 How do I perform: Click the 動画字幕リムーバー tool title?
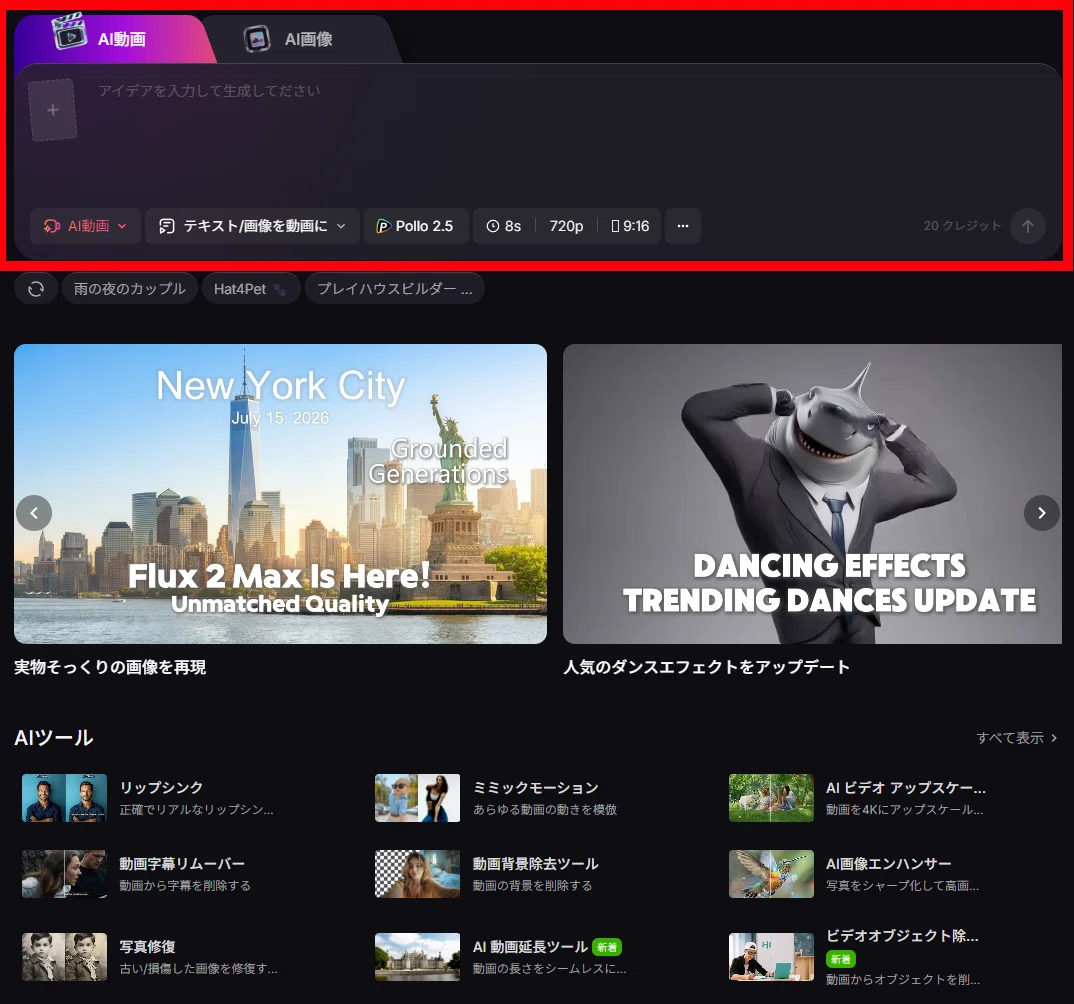(182, 864)
